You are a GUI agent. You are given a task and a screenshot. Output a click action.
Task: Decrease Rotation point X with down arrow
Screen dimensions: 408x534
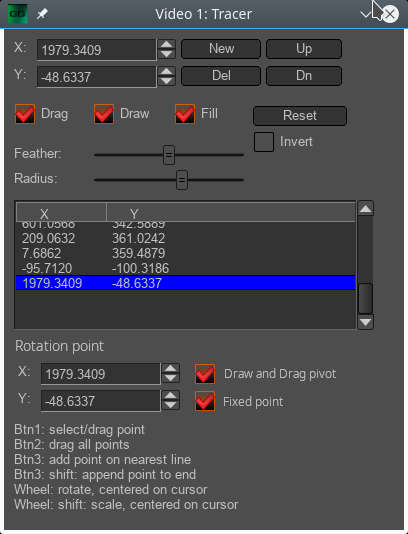170,378
